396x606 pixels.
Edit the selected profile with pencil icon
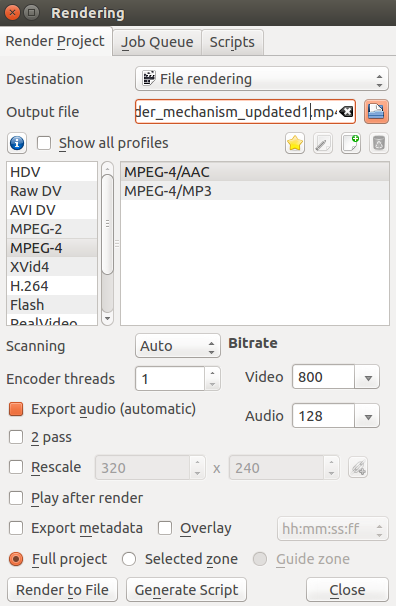[323, 143]
